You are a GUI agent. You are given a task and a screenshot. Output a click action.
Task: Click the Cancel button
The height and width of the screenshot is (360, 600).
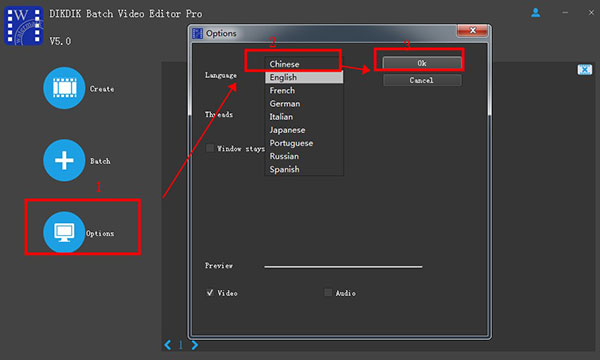tap(422, 80)
